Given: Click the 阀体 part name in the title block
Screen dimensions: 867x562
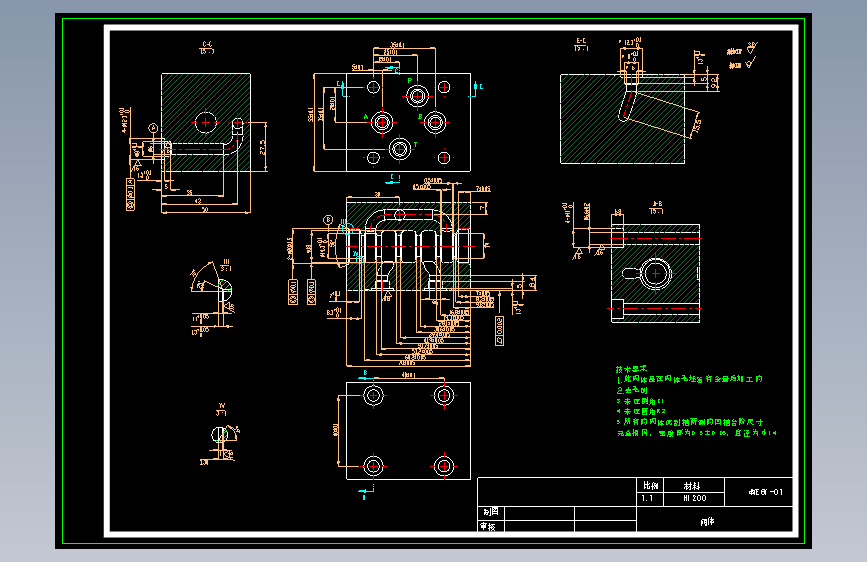Looking at the screenshot, I should 707,522.
